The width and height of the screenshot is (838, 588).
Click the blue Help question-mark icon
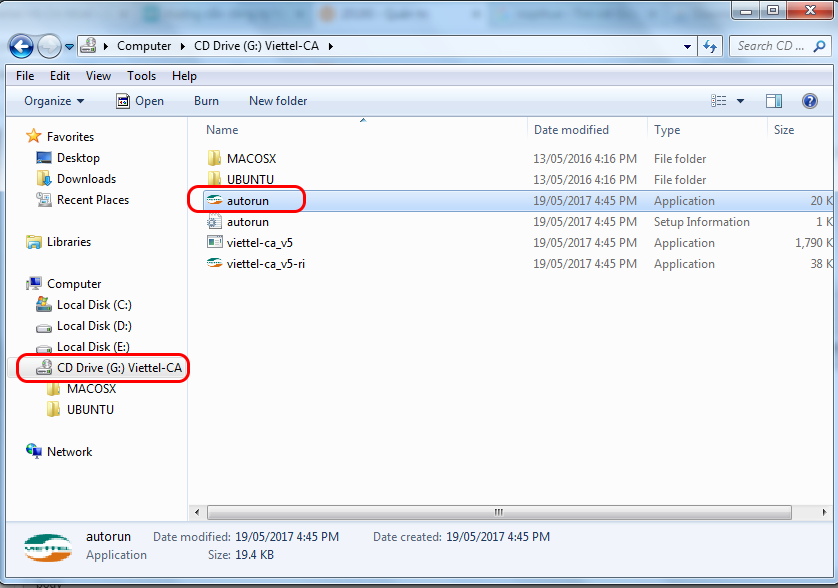click(810, 101)
